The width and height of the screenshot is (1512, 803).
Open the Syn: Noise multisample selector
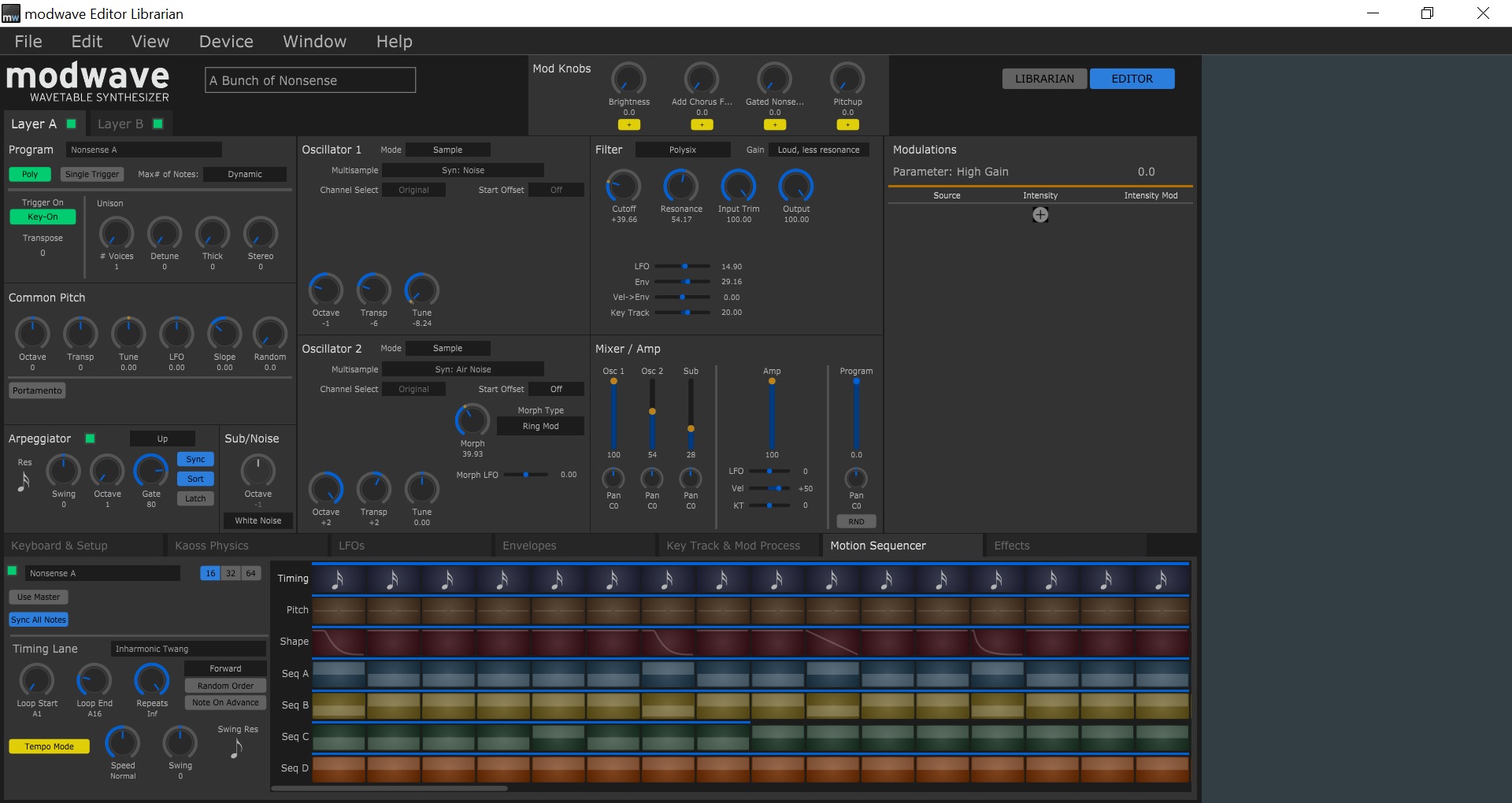pos(463,170)
